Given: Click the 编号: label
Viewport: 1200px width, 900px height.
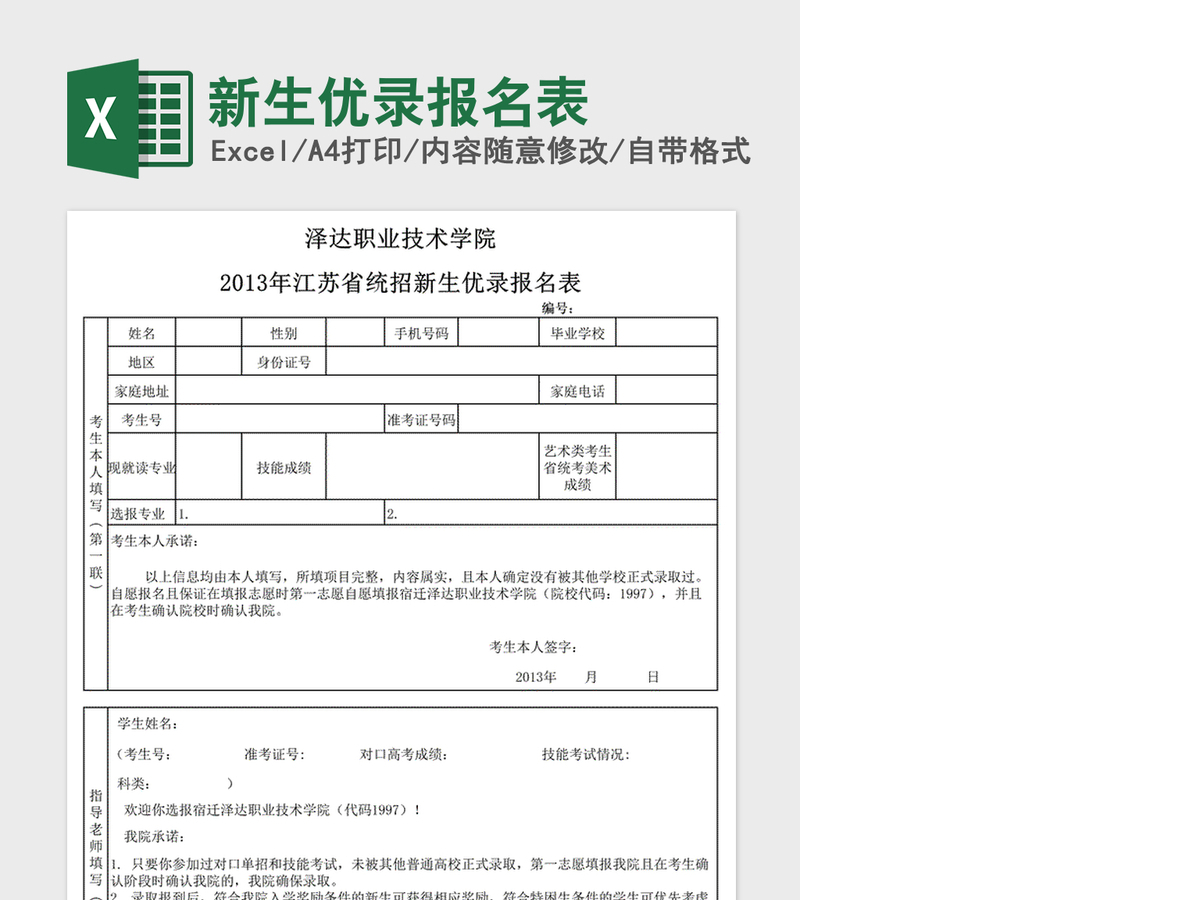Looking at the screenshot, I should pyautogui.click(x=558, y=308).
